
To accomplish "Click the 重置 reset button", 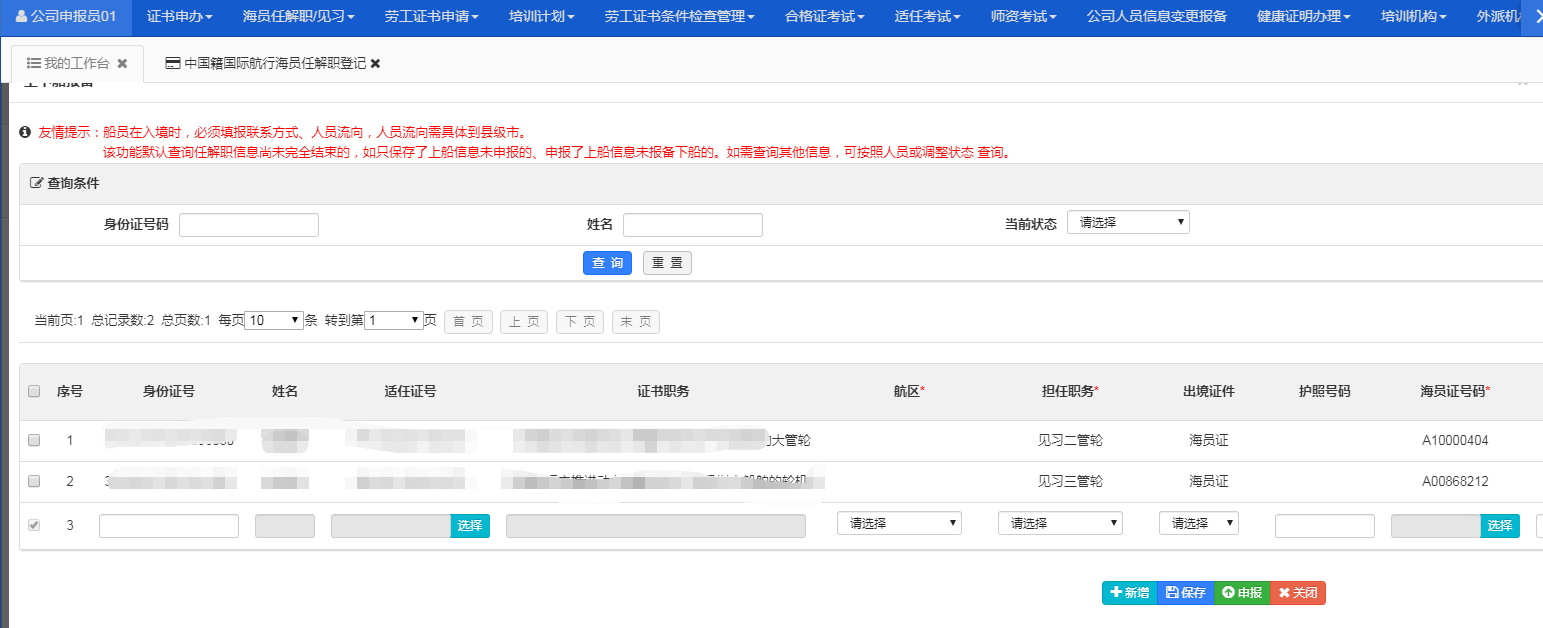I will 667,263.
